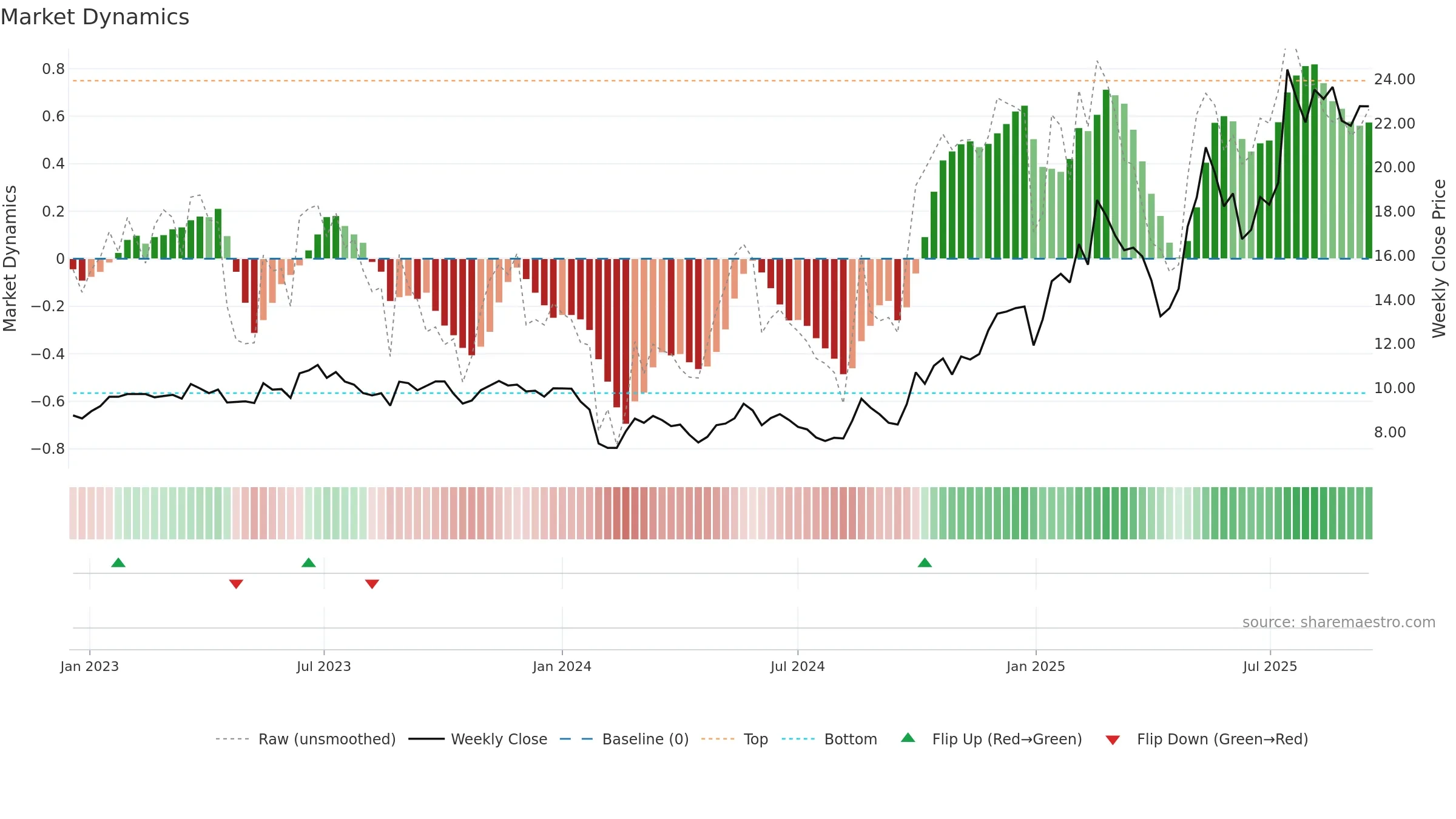Click the Jan 2025 x-axis label
This screenshot has width=1456, height=819.
tap(1036, 666)
